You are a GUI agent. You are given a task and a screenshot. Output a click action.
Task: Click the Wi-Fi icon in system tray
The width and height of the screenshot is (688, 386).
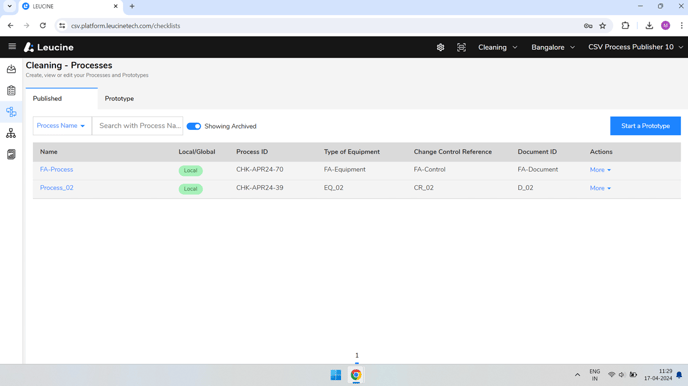pos(611,375)
